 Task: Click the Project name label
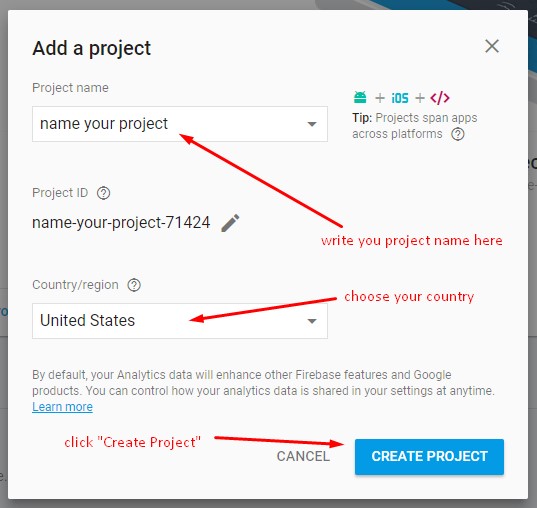click(70, 88)
